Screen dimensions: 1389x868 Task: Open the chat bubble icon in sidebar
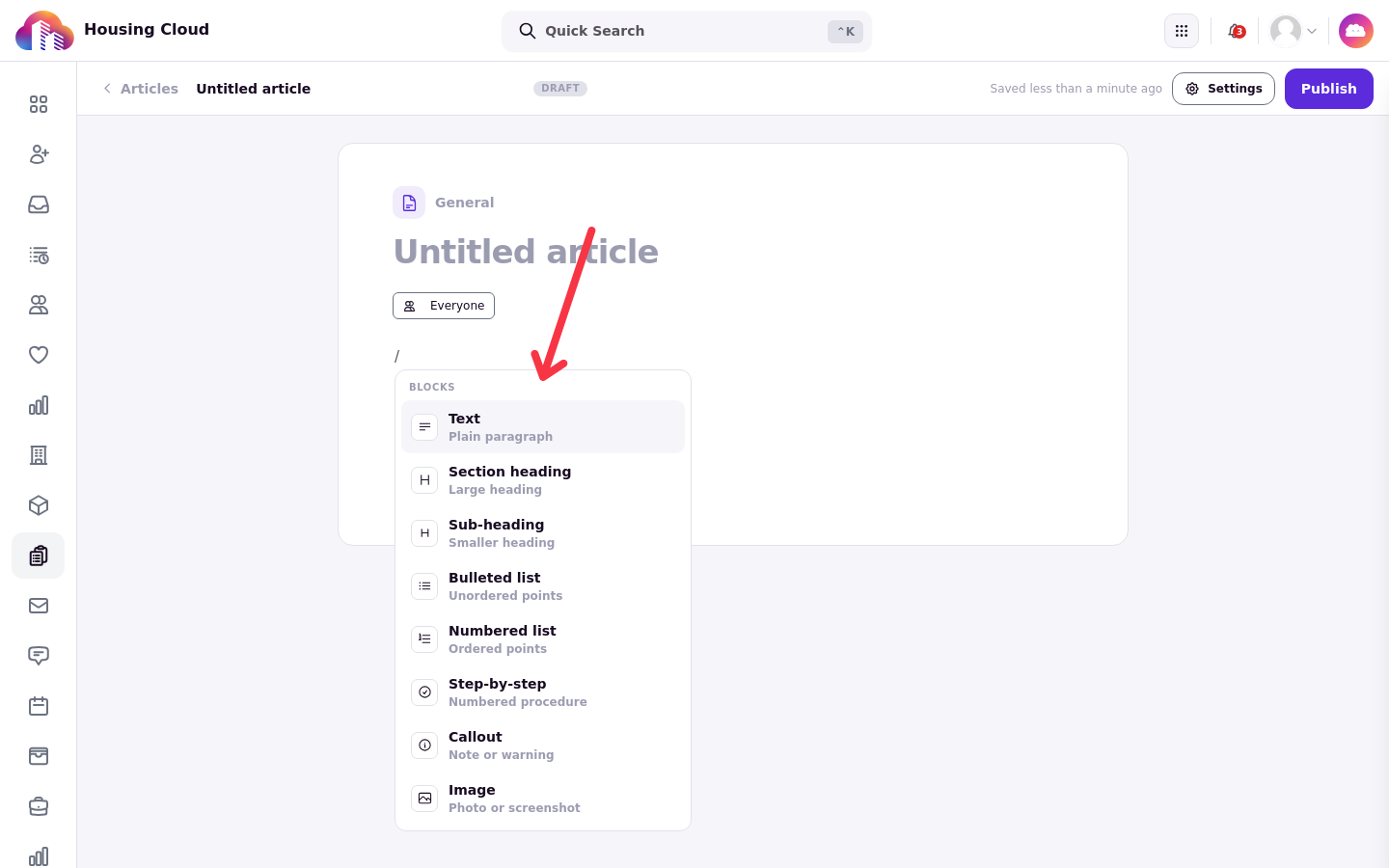39,656
